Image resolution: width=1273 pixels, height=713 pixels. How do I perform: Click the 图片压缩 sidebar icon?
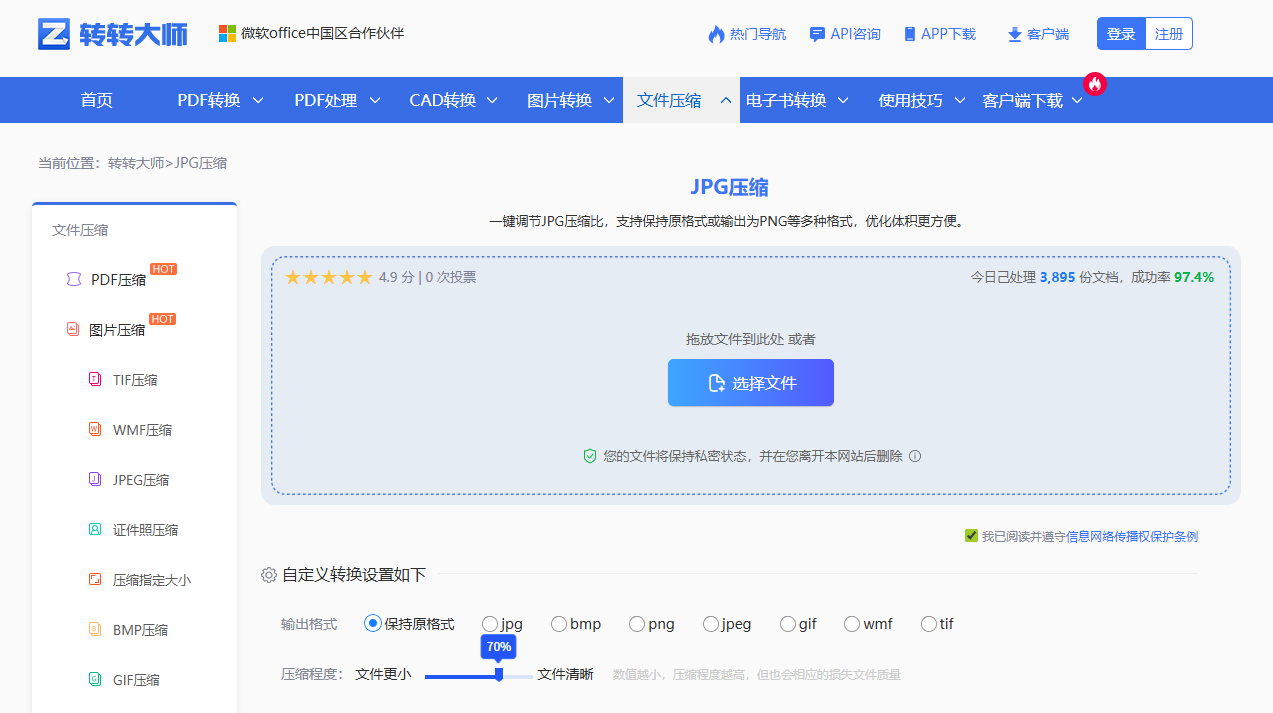(x=73, y=329)
